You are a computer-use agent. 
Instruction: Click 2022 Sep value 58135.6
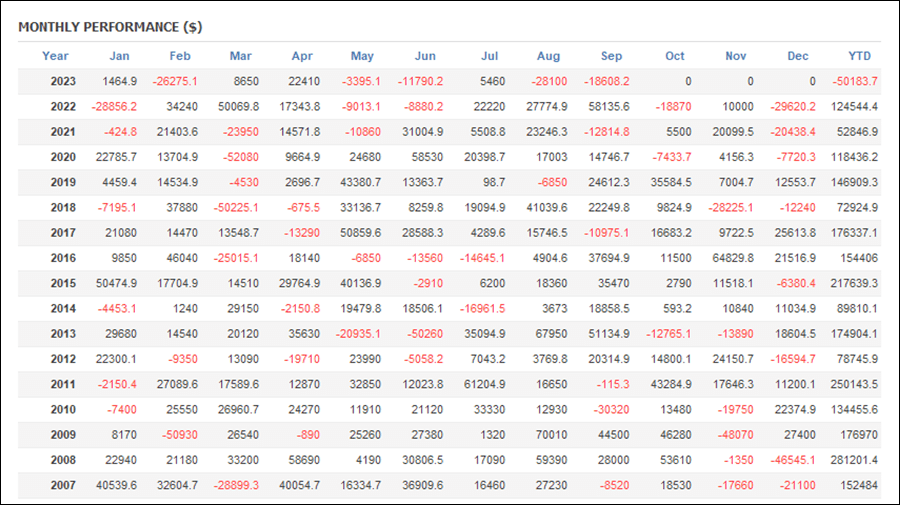pyautogui.click(x=609, y=107)
